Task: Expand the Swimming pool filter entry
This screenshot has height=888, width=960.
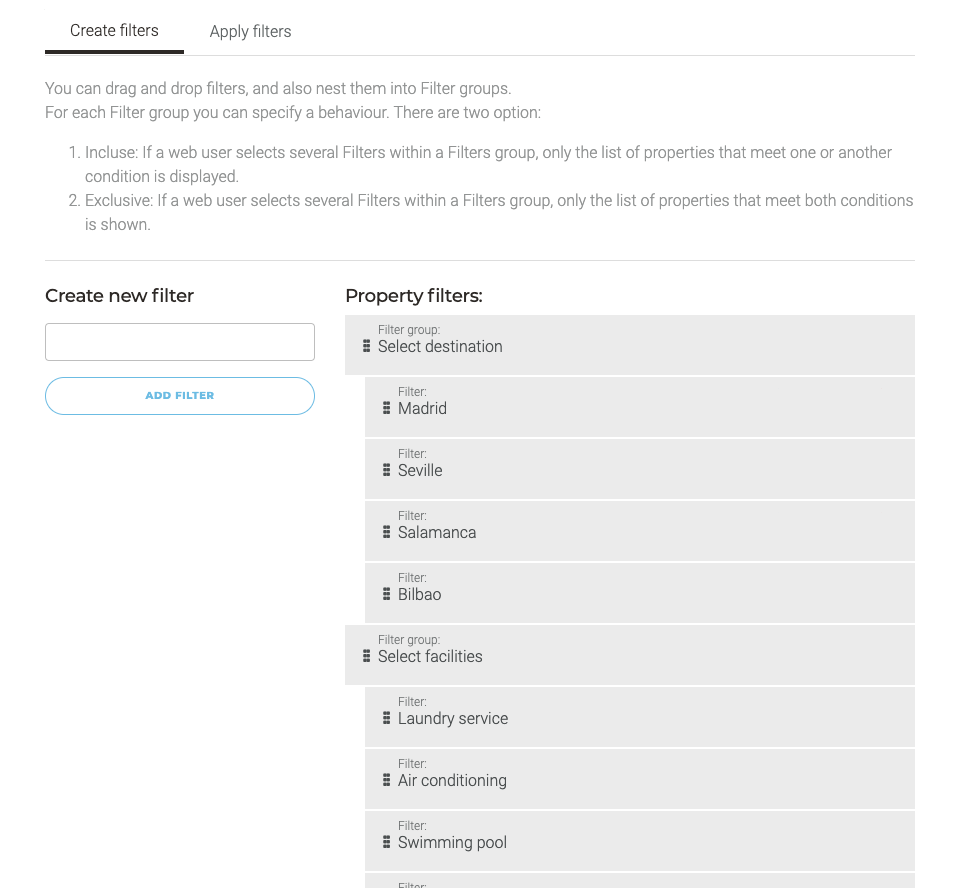Action: 640,841
